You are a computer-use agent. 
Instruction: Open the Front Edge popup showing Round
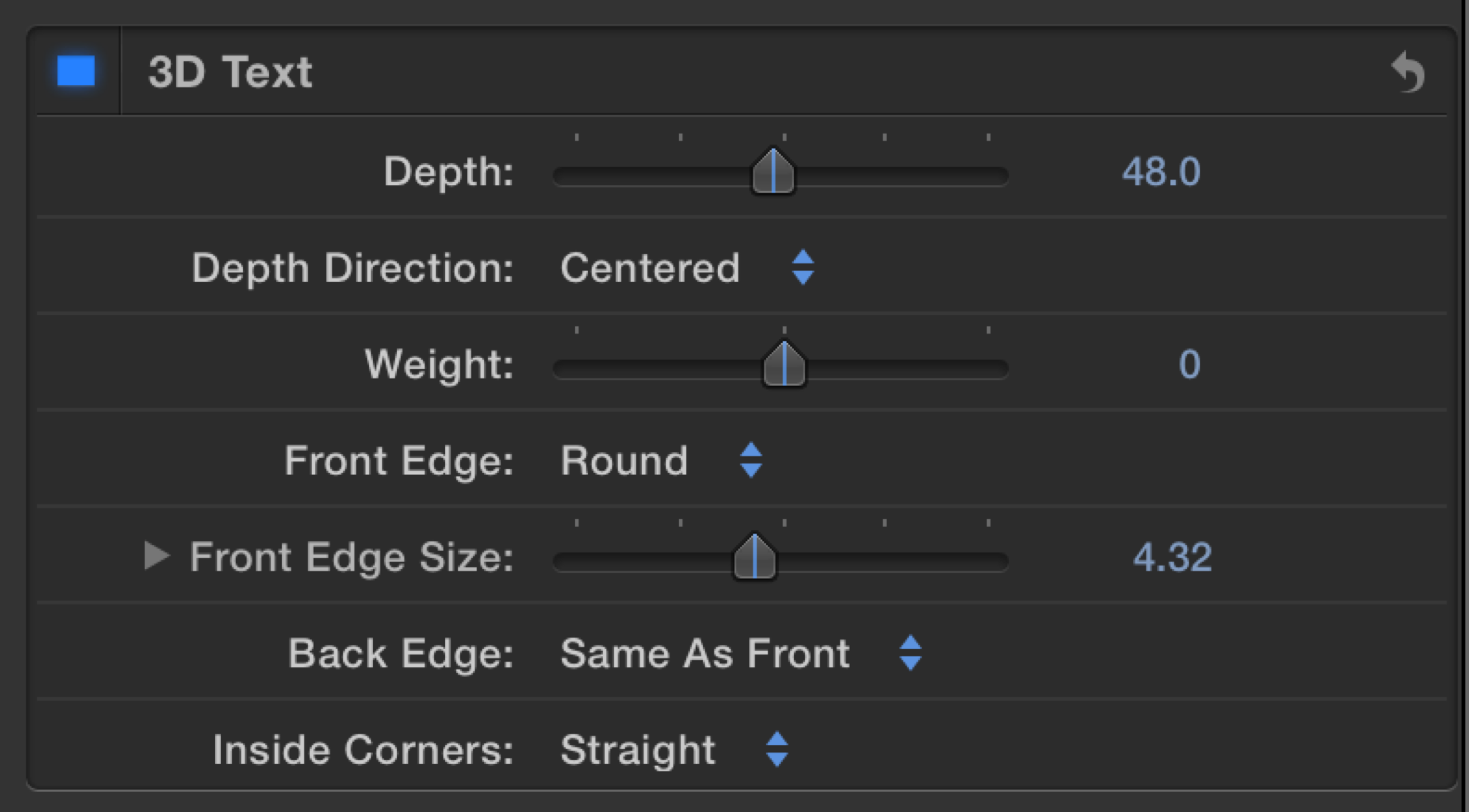click(x=624, y=461)
